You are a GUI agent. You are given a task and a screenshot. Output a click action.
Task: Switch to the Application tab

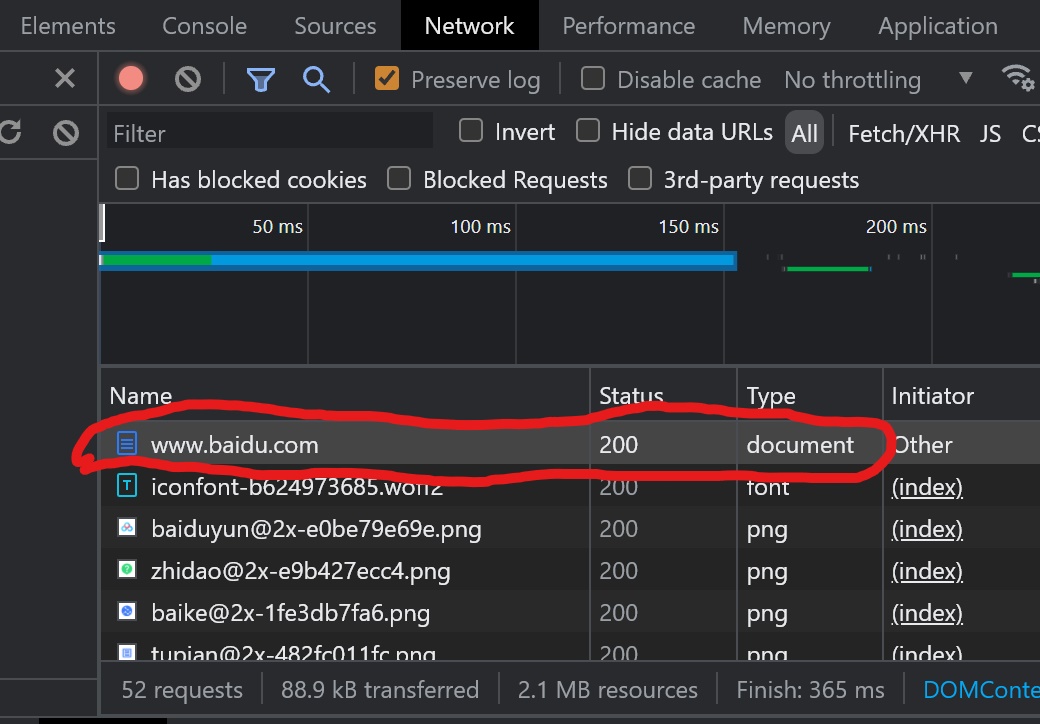pyautogui.click(x=938, y=26)
